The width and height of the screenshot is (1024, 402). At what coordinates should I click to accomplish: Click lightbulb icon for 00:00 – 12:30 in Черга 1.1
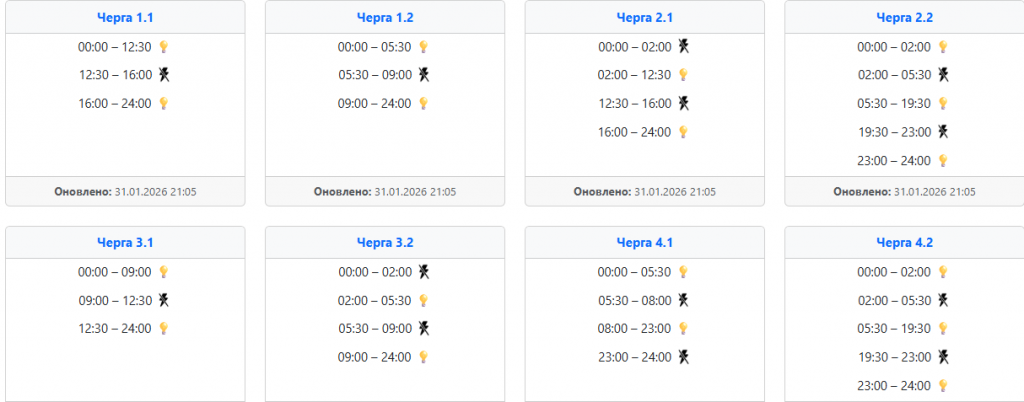(x=164, y=47)
